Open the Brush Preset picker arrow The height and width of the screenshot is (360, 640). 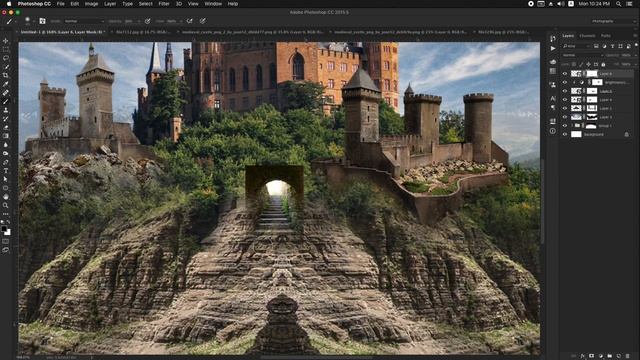coord(34,21)
